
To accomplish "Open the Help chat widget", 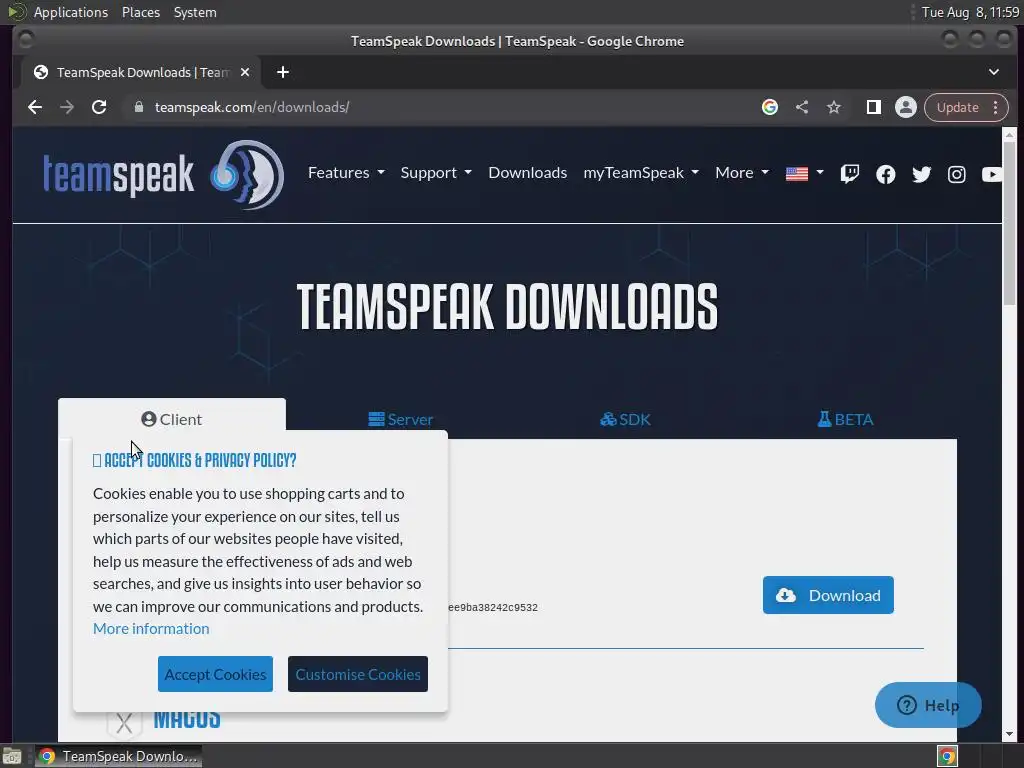I will click(928, 705).
